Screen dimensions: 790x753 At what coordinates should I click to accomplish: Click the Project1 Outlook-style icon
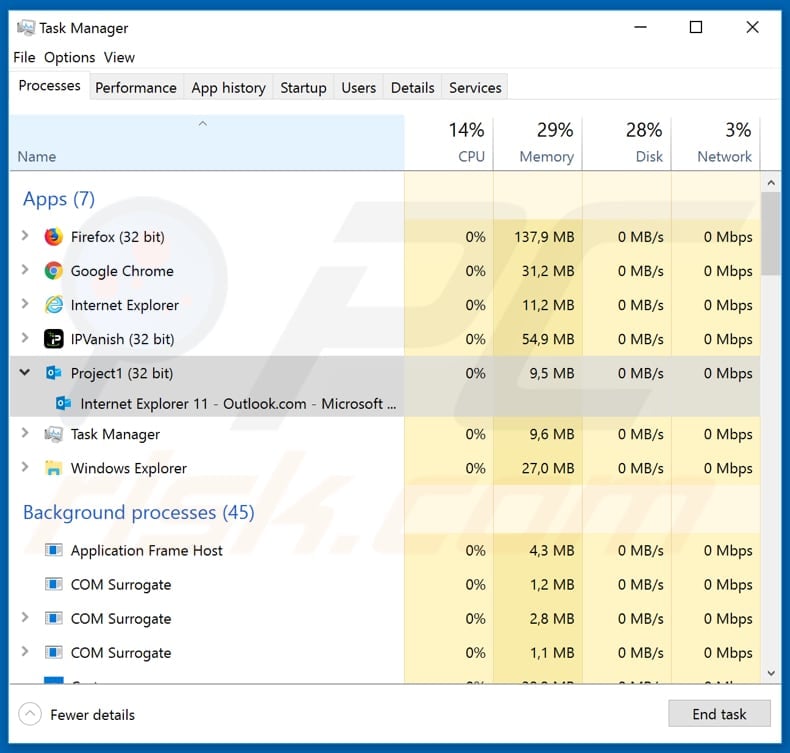click(53, 373)
